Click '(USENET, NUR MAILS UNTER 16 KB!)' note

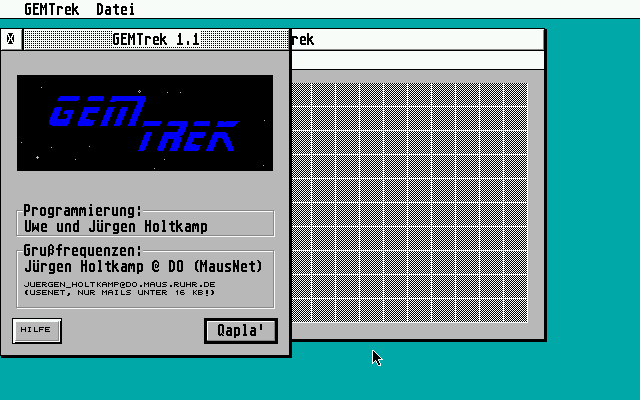(x=119, y=293)
